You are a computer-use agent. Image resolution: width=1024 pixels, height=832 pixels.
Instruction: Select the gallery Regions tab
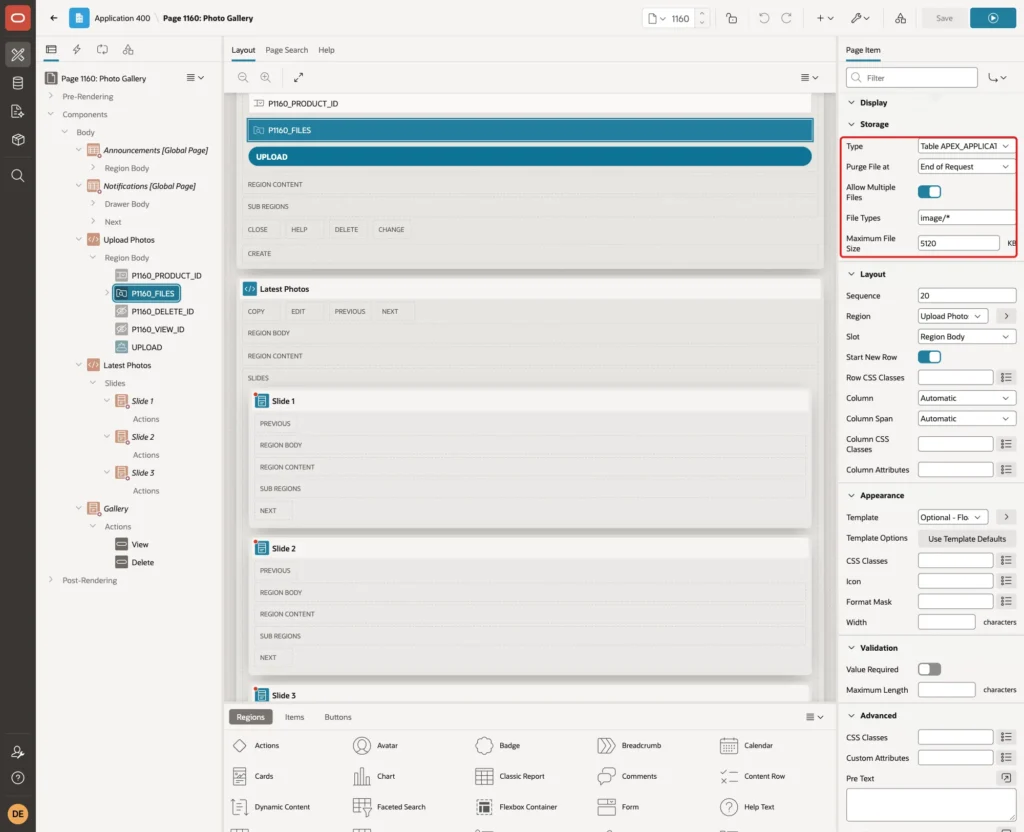(251, 717)
